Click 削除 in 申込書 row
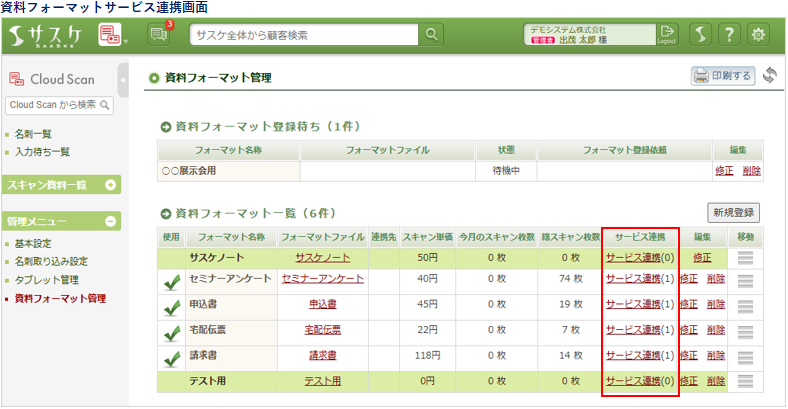788x409 pixels. pos(716,304)
